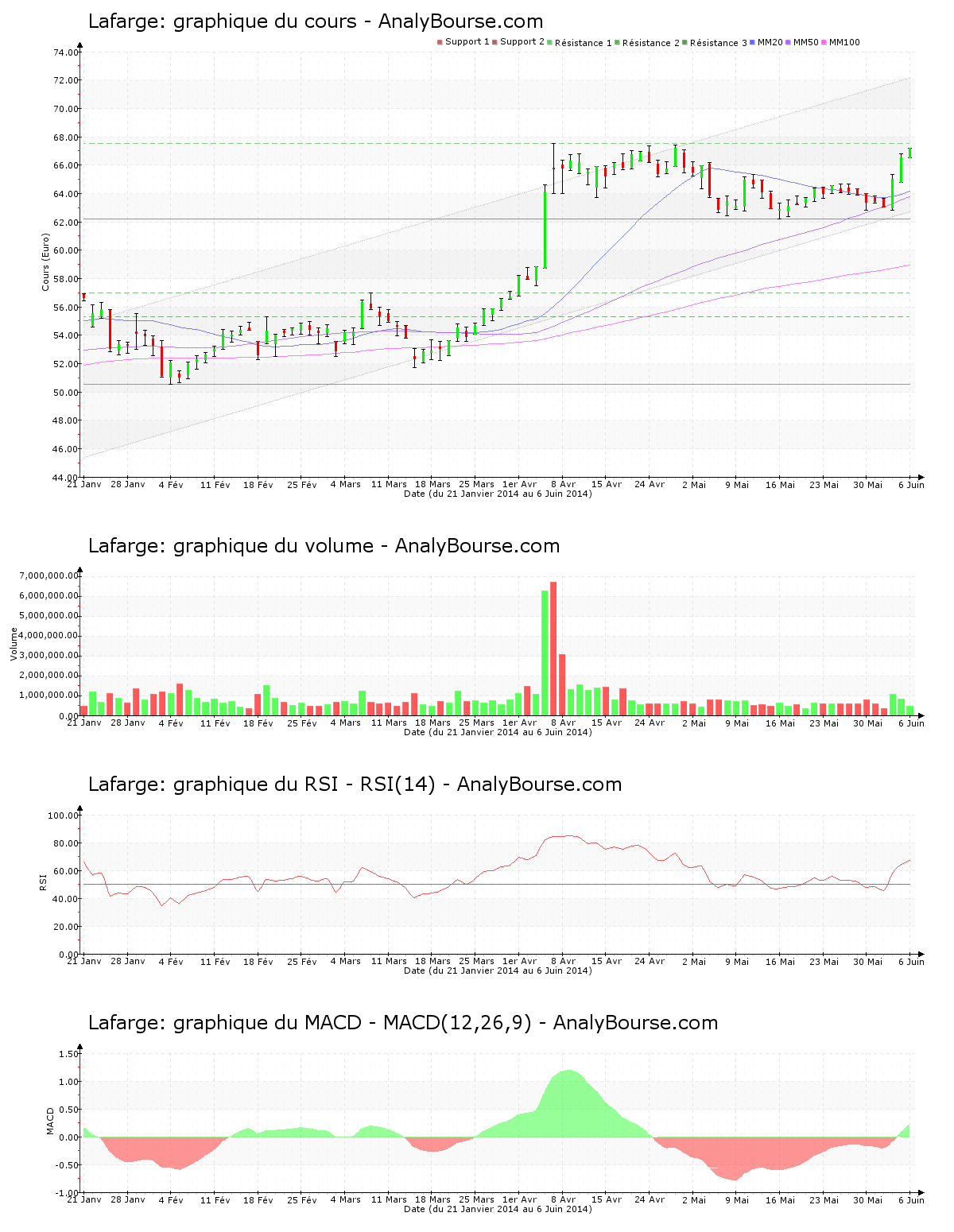Click the 74.00 price axis value

point(66,52)
